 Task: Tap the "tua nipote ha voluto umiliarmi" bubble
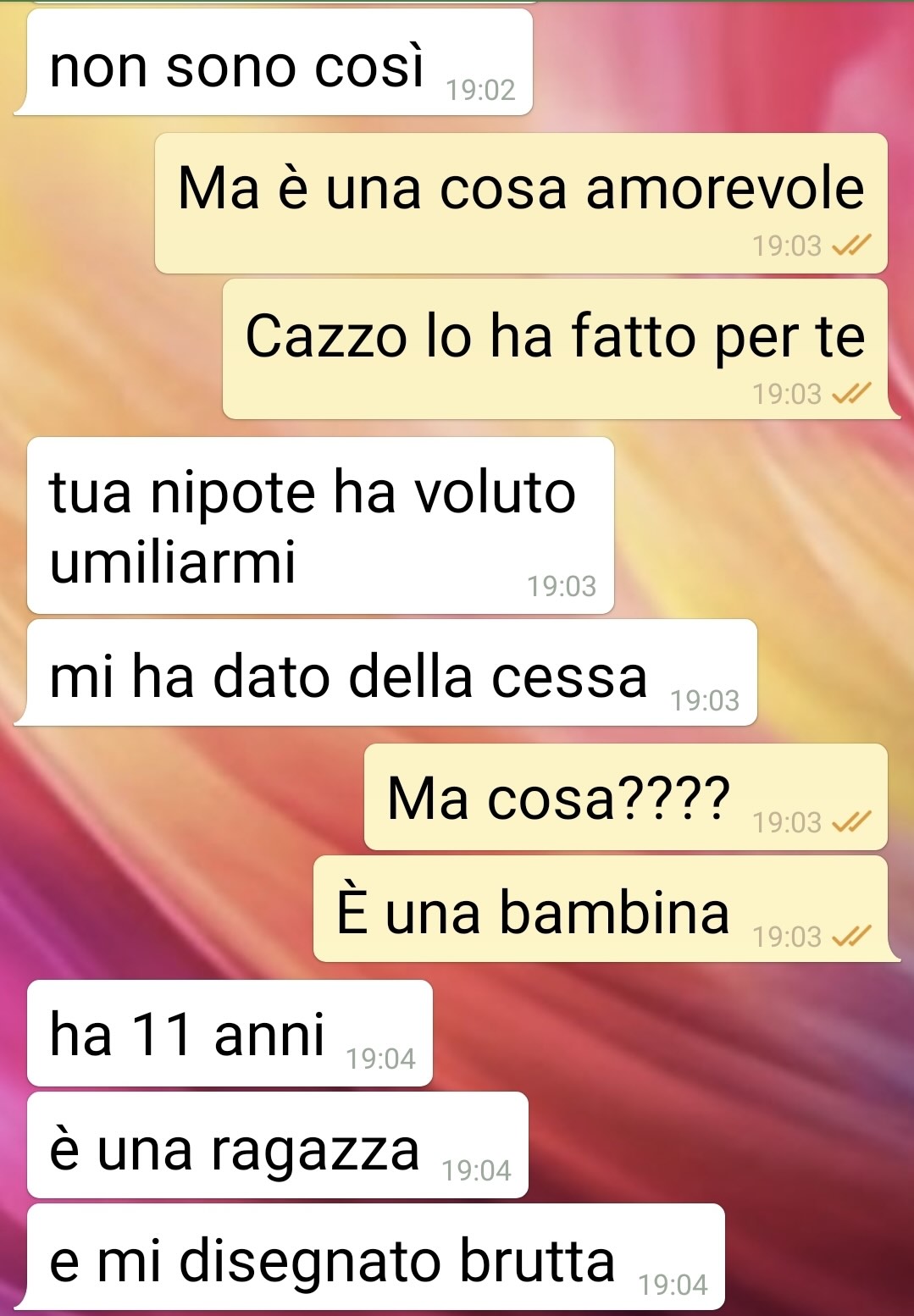point(320,525)
